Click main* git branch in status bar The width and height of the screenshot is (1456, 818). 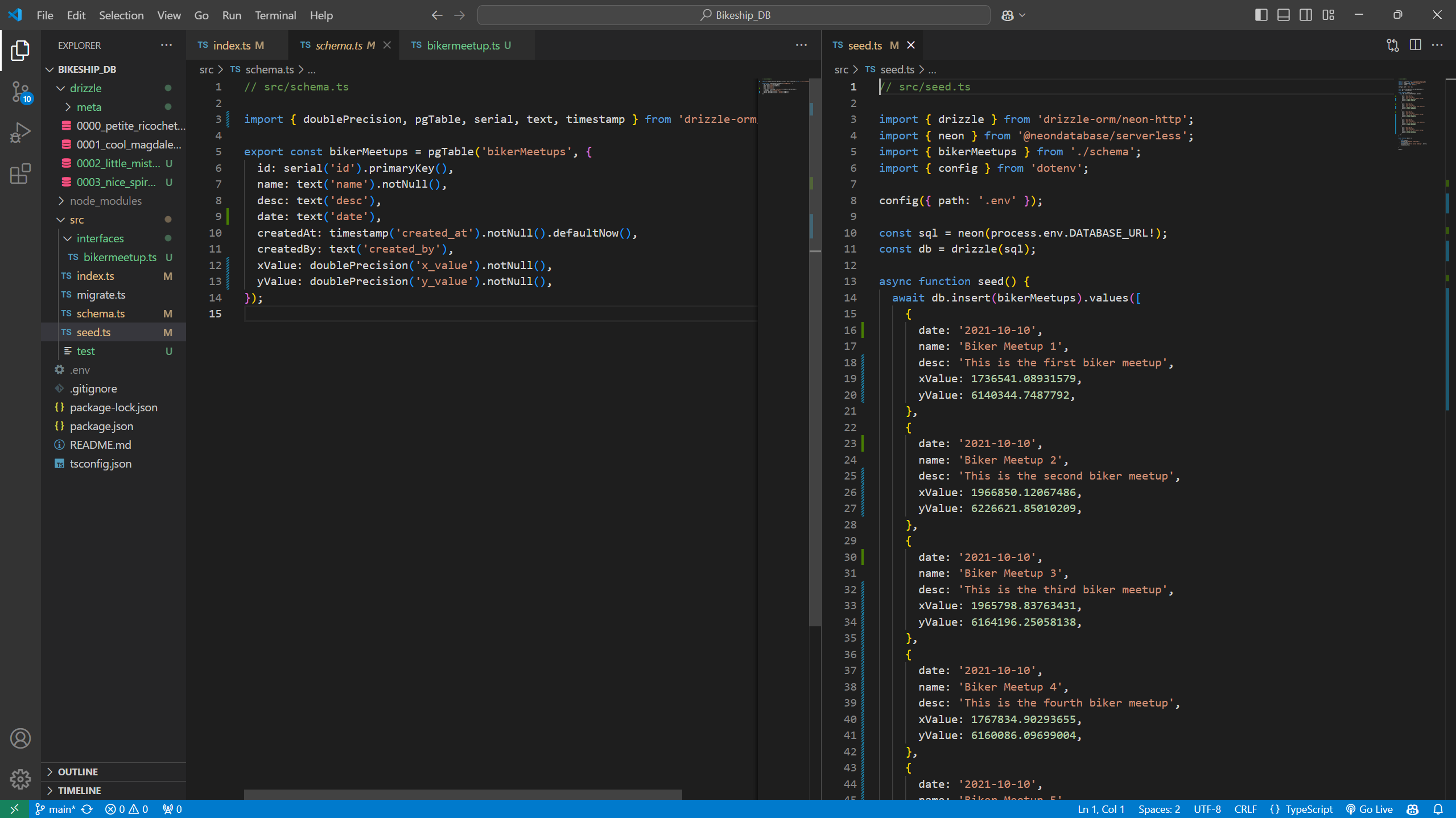(x=55, y=809)
